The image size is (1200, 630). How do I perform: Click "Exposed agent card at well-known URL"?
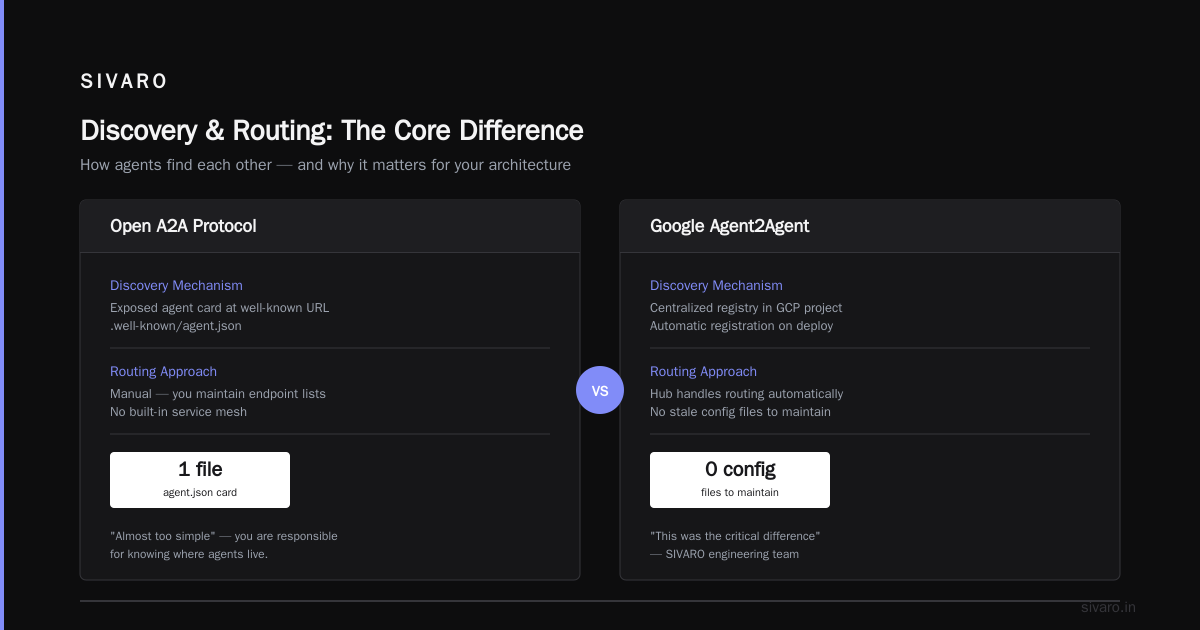(x=219, y=308)
